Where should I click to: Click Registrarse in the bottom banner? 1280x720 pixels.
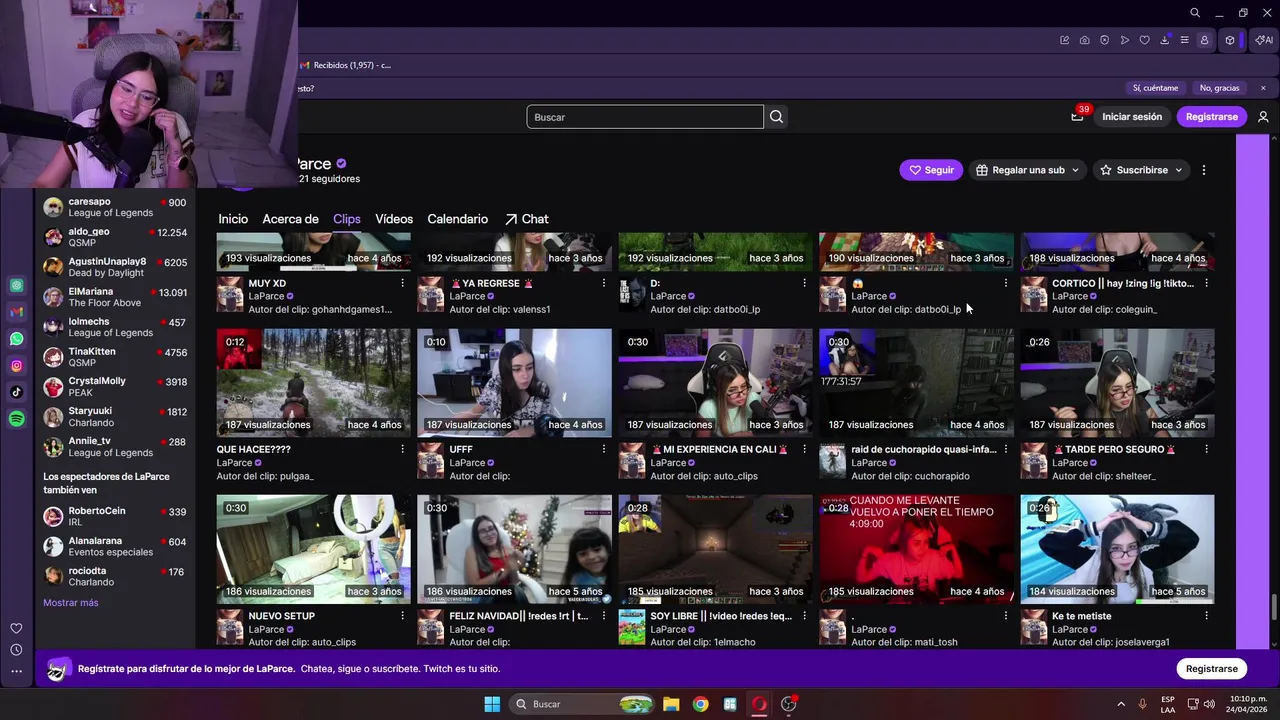1212,669
